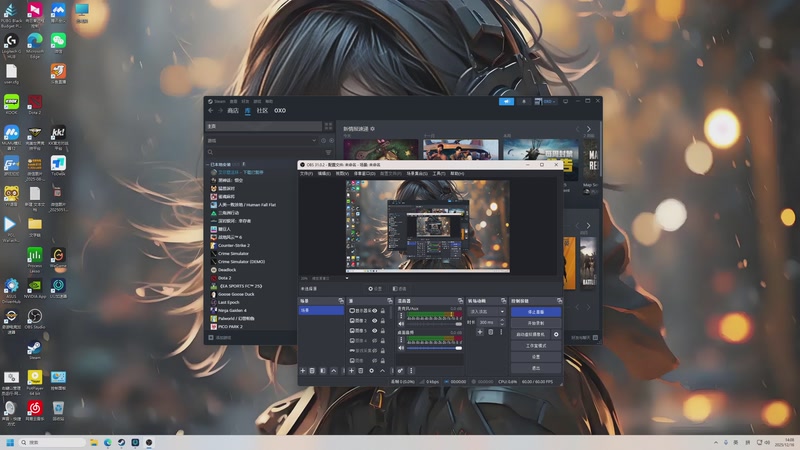
Task: Open Steam from Windows taskbar
Action: pos(121,442)
